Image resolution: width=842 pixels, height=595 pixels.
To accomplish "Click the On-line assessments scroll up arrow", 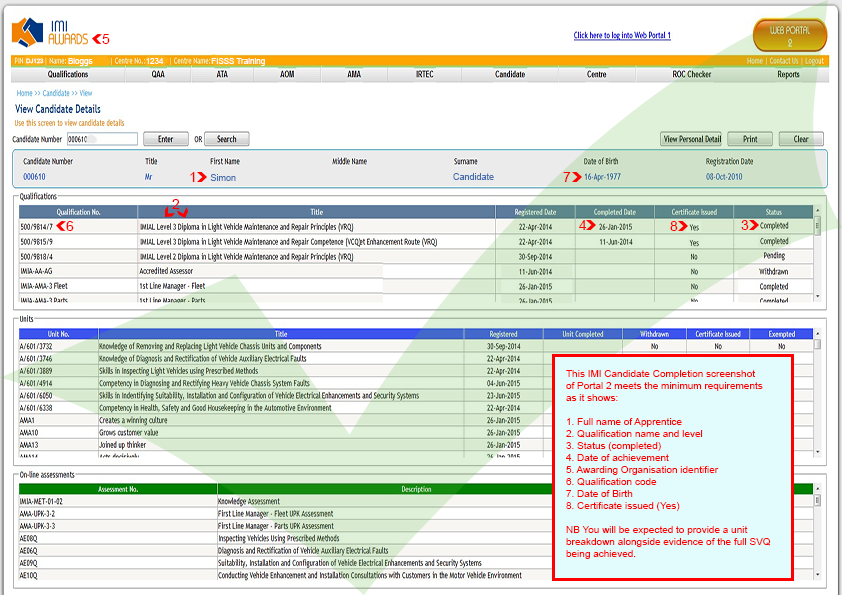I will coord(818,489).
